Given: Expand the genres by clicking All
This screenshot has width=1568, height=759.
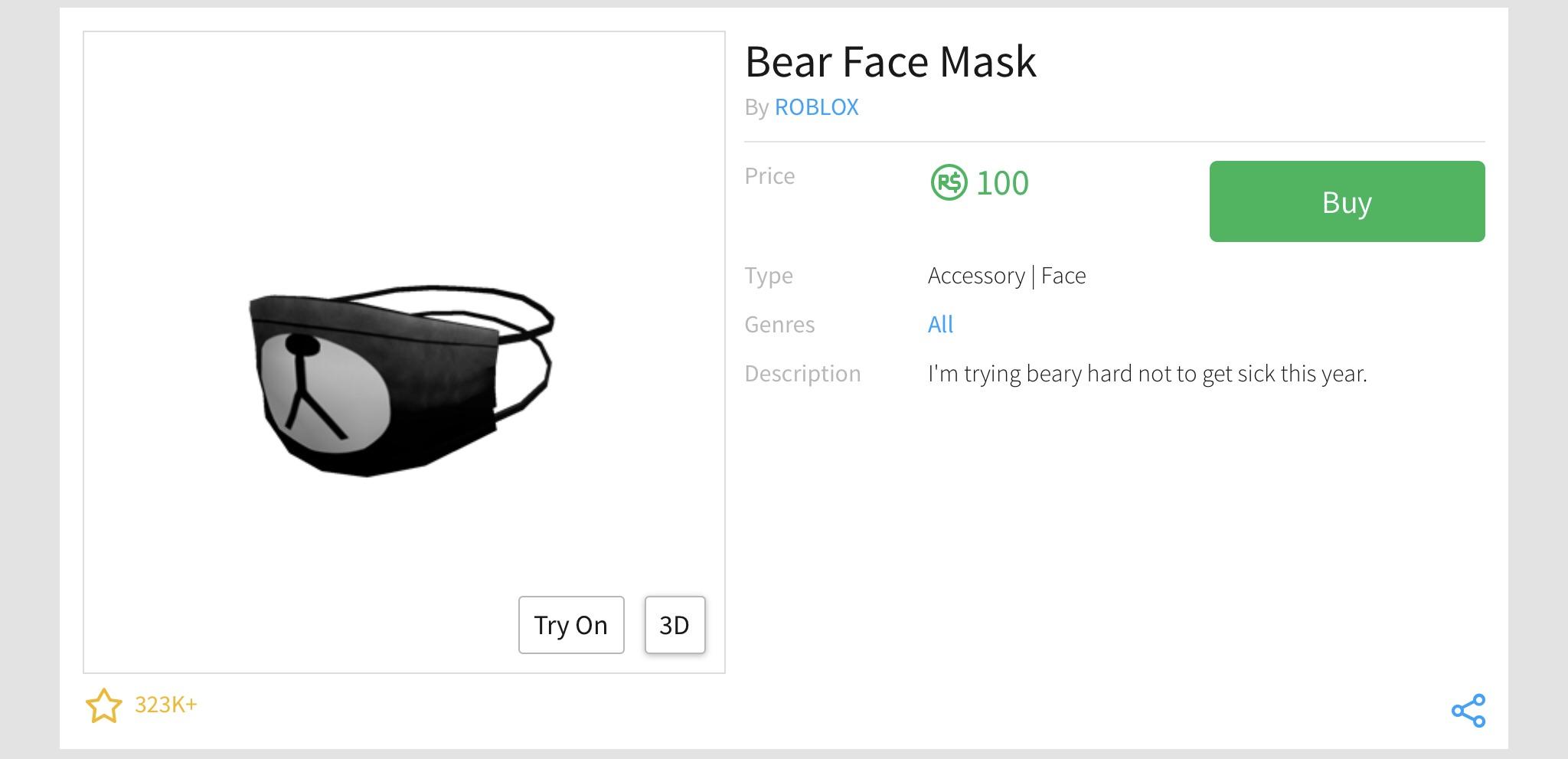Looking at the screenshot, I should pyautogui.click(x=939, y=324).
